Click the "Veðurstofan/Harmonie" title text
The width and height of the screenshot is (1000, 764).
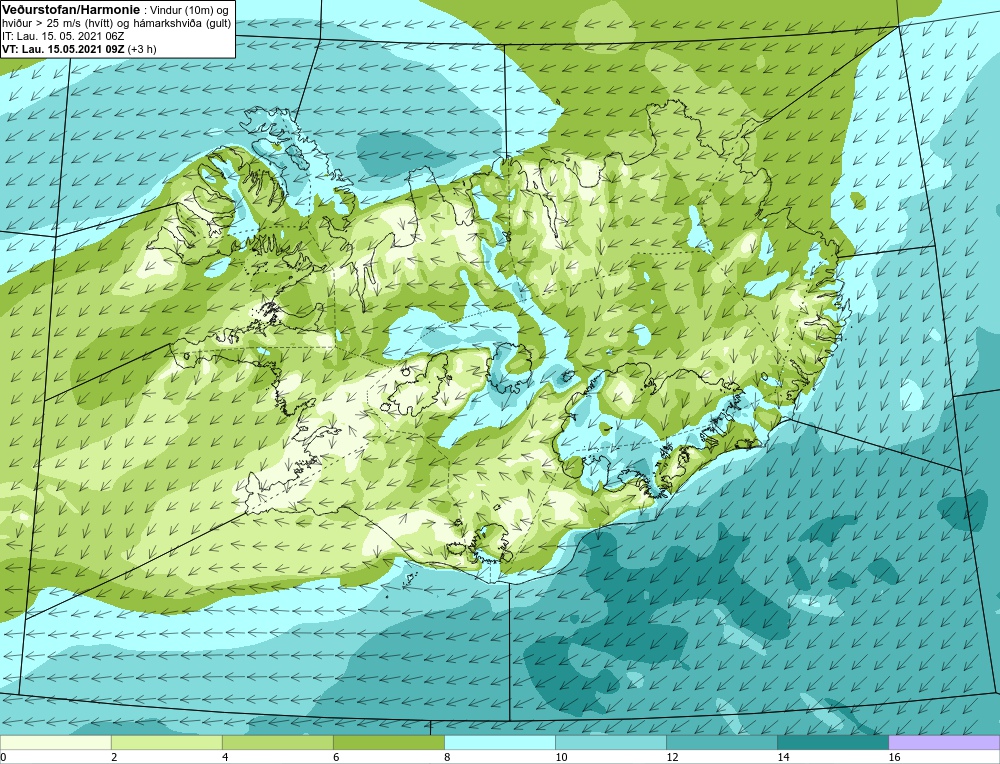pos(70,10)
